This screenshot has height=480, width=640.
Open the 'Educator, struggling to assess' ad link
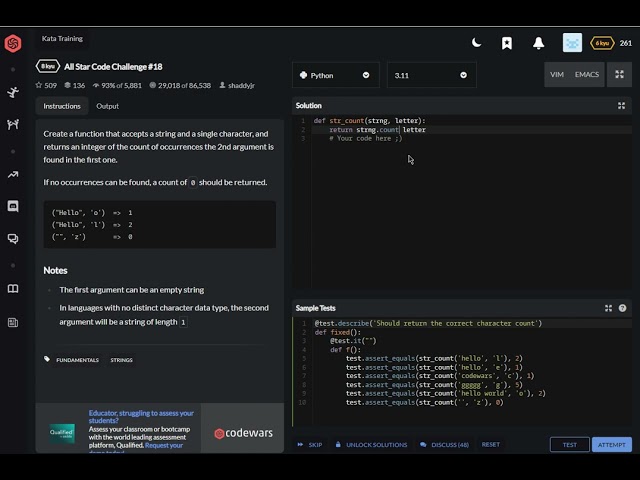pyautogui.click(x=141, y=417)
